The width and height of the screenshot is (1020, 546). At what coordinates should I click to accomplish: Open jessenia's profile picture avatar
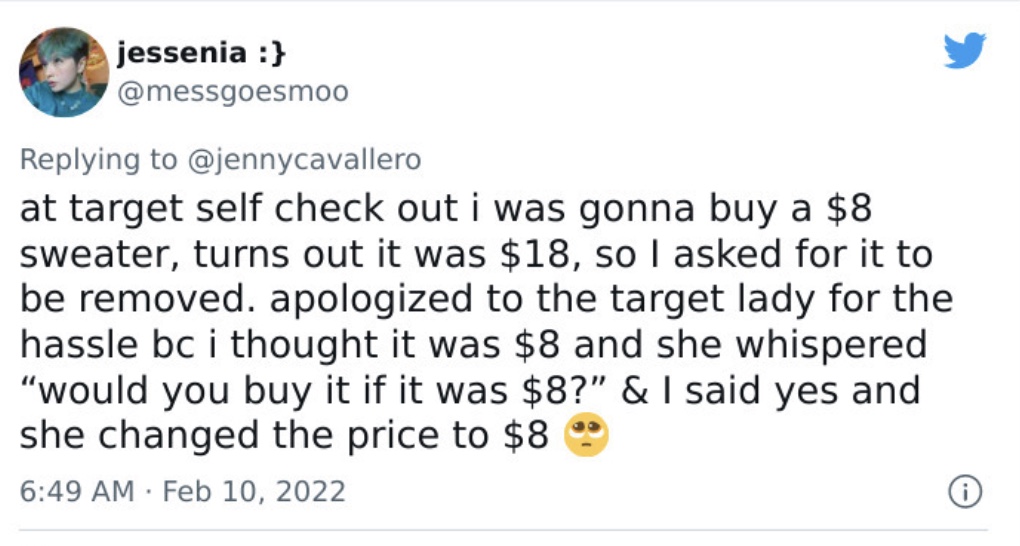tap(64, 72)
